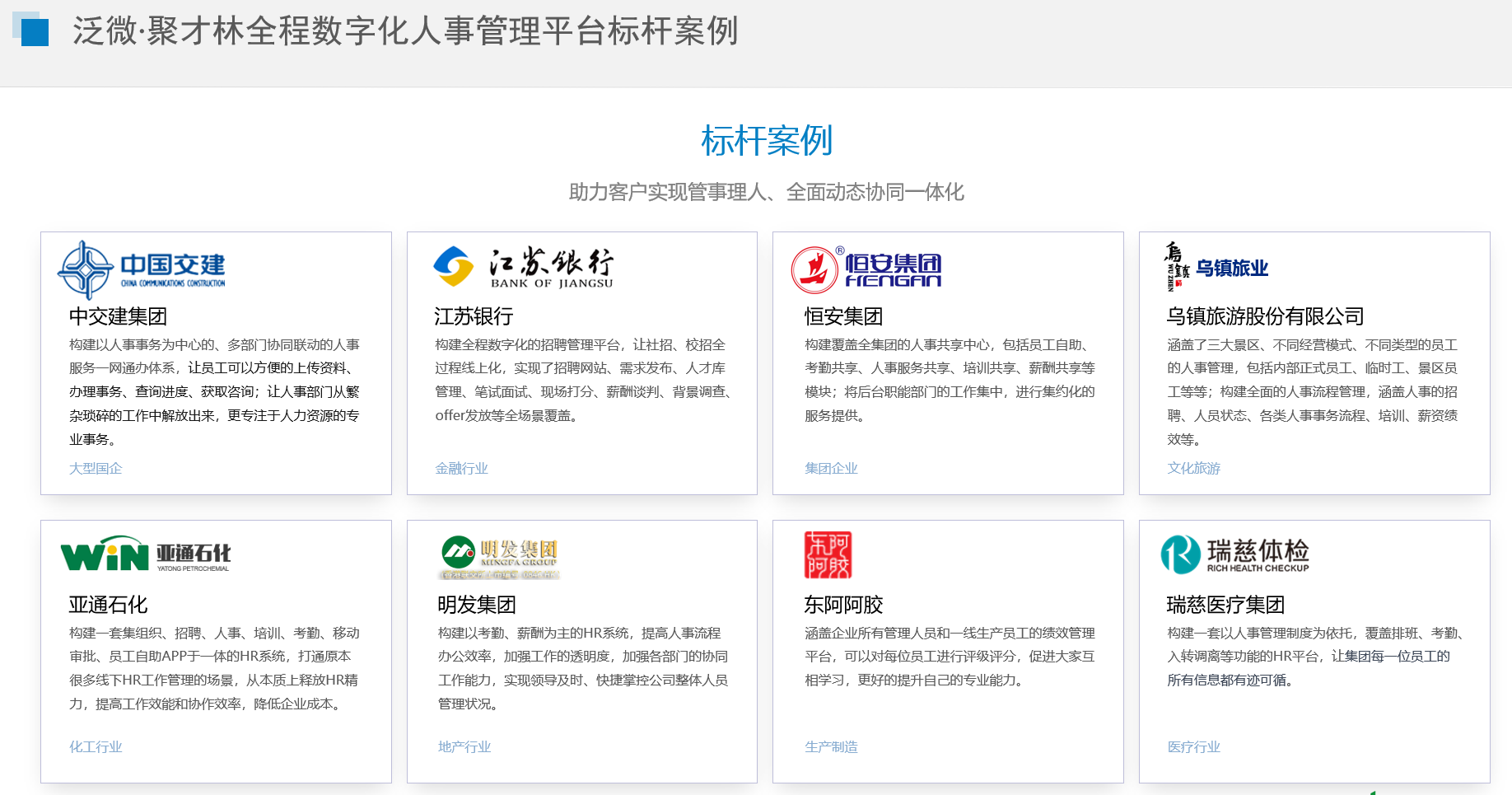Click the 明发集团 考勤薪酬 description text
The image size is (1512, 795).
click(x=583, y=668)
